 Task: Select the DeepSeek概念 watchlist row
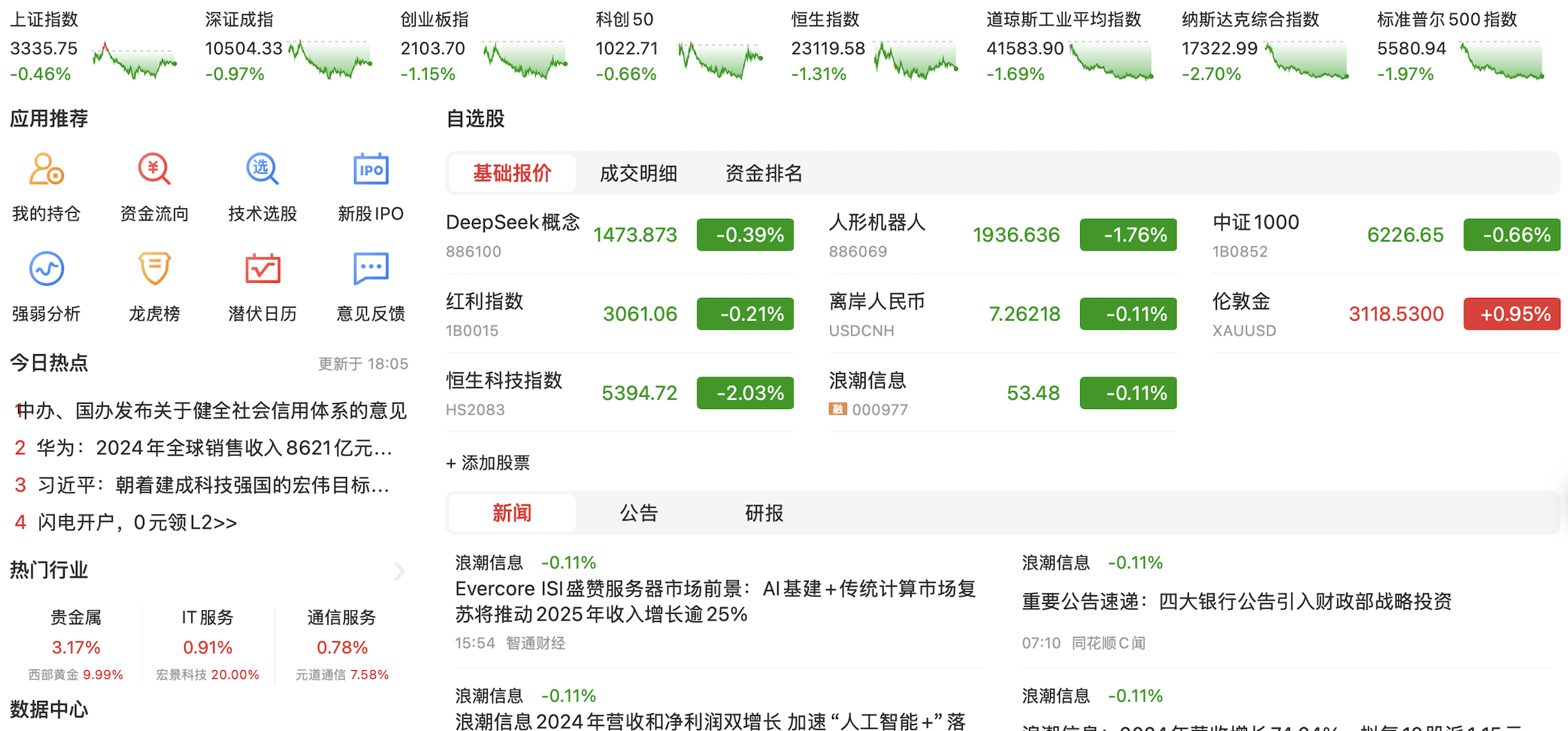coord(619,235)
